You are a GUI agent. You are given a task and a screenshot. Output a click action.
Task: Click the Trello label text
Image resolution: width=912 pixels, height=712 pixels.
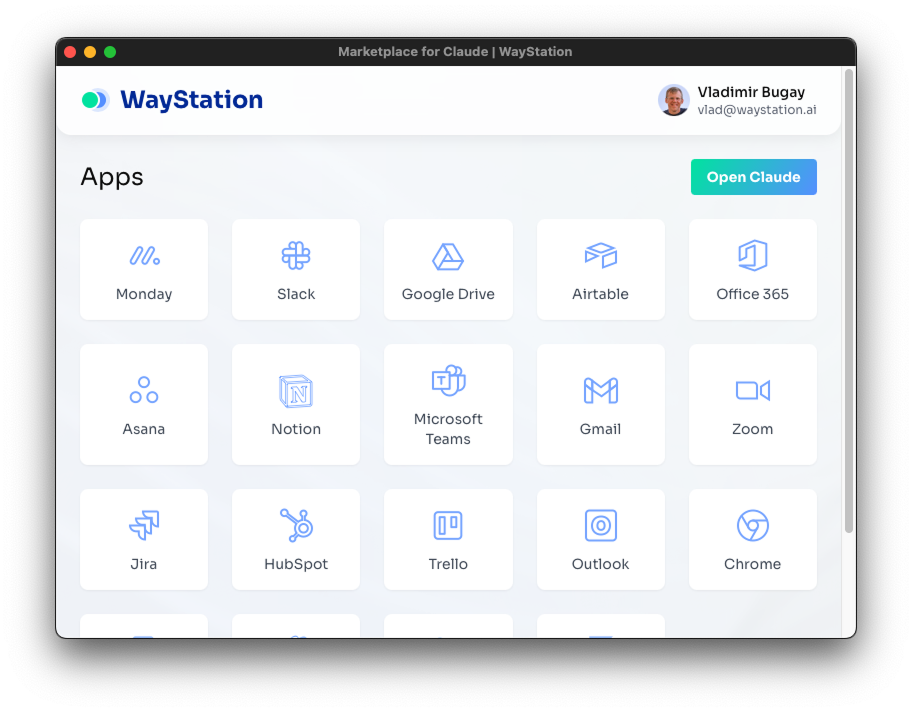448,564
